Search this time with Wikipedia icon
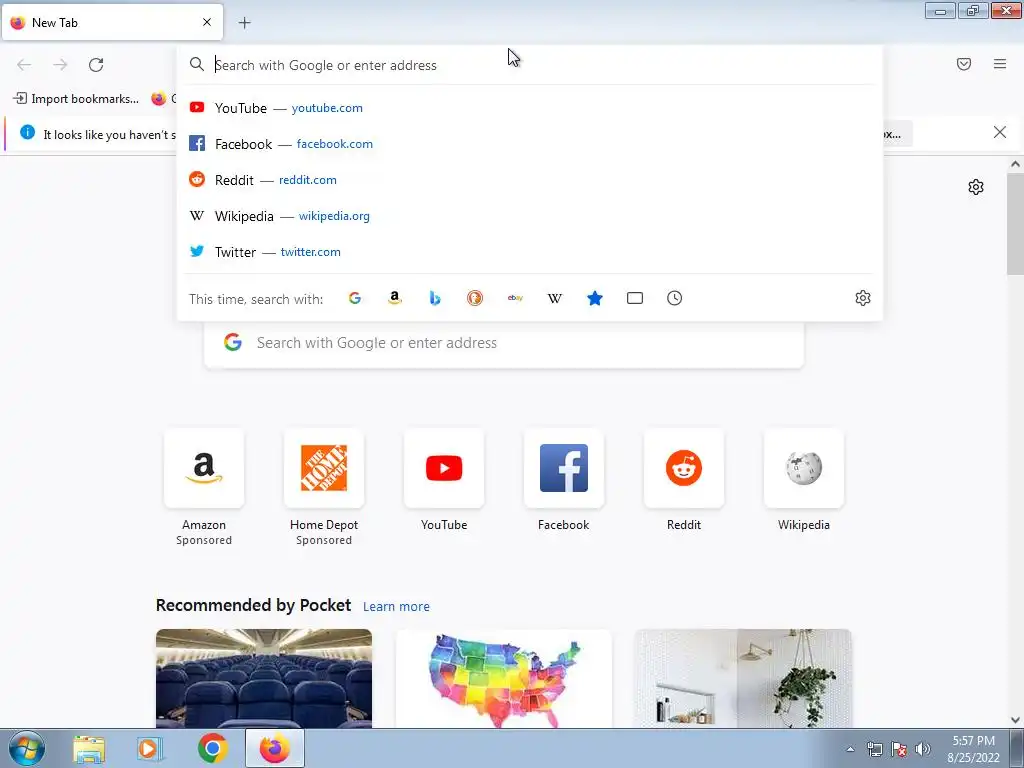Viewport: 1024px width, 768px height. tap(554, 298)
